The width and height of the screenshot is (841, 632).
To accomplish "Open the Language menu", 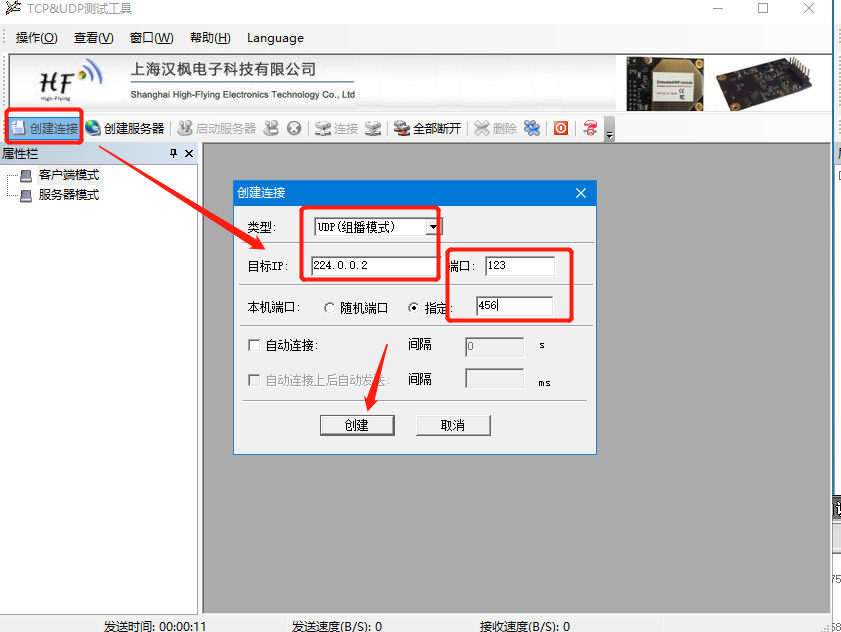I will tap(275, 38).
